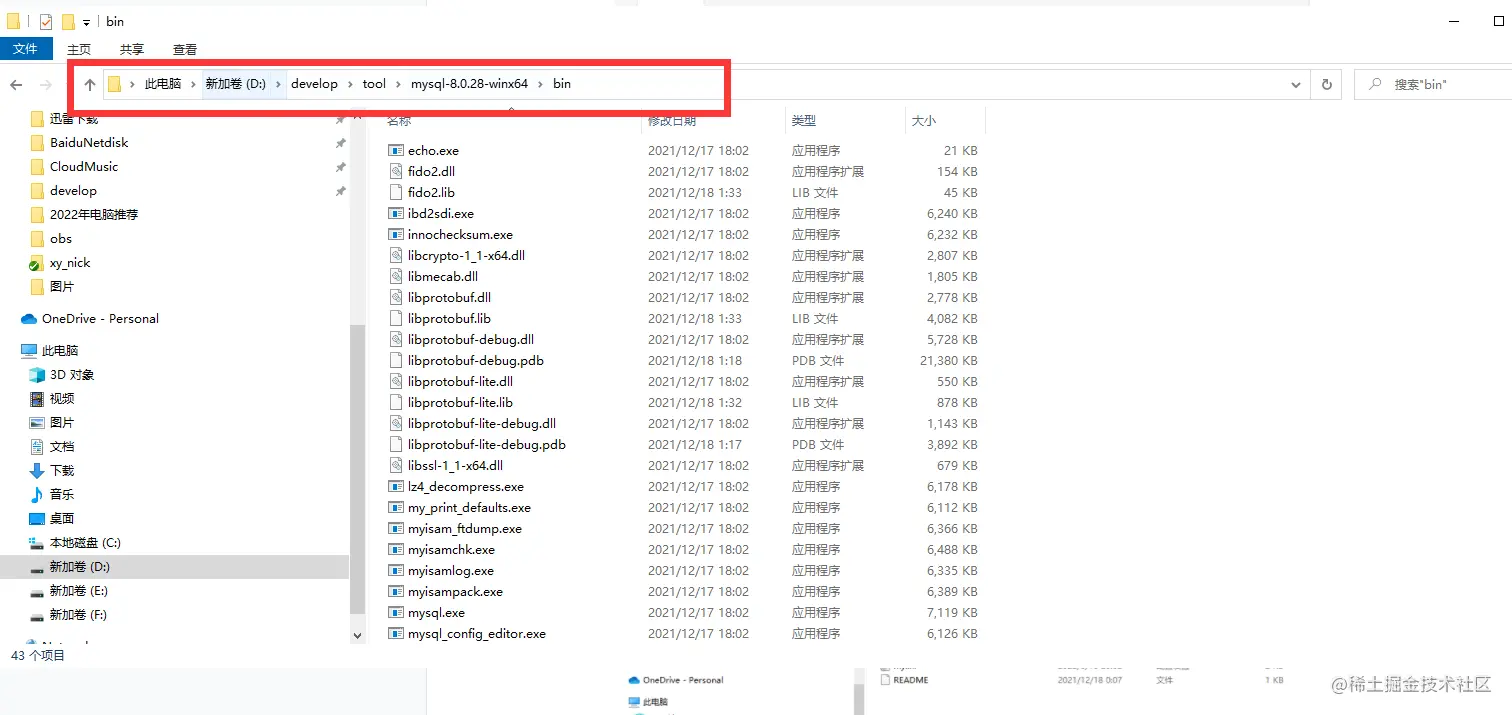Switch to the 查看 tab

click(185, 49)
